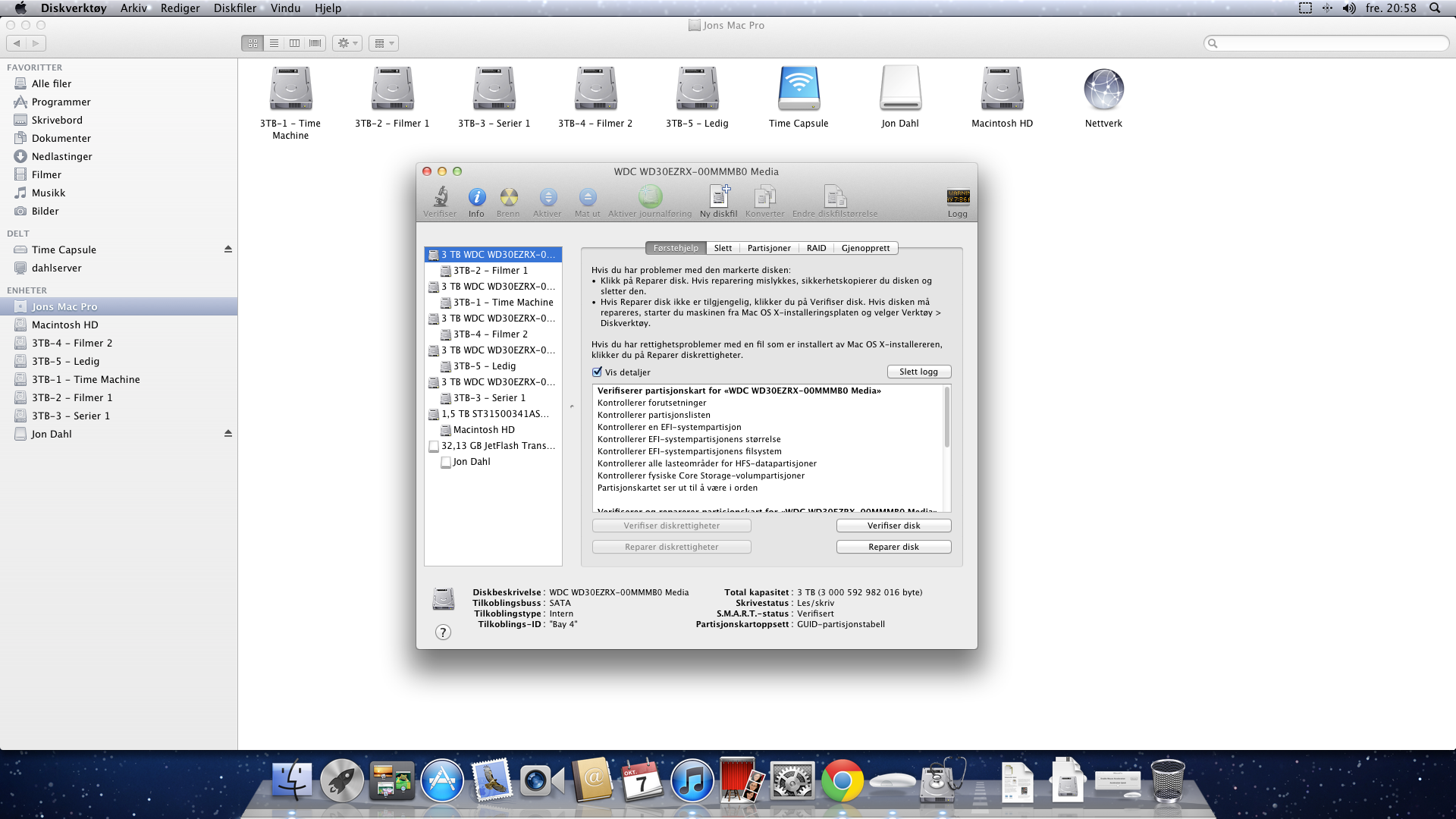This screenshot has width=1456, height=819.
Task: Click the Reparer diskrettigheter button
Action: (x=671, y=547)
